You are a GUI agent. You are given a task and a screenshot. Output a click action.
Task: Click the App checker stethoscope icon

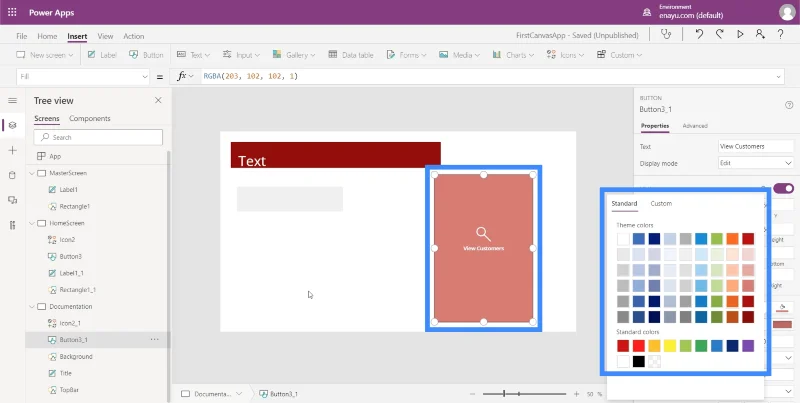666,34
